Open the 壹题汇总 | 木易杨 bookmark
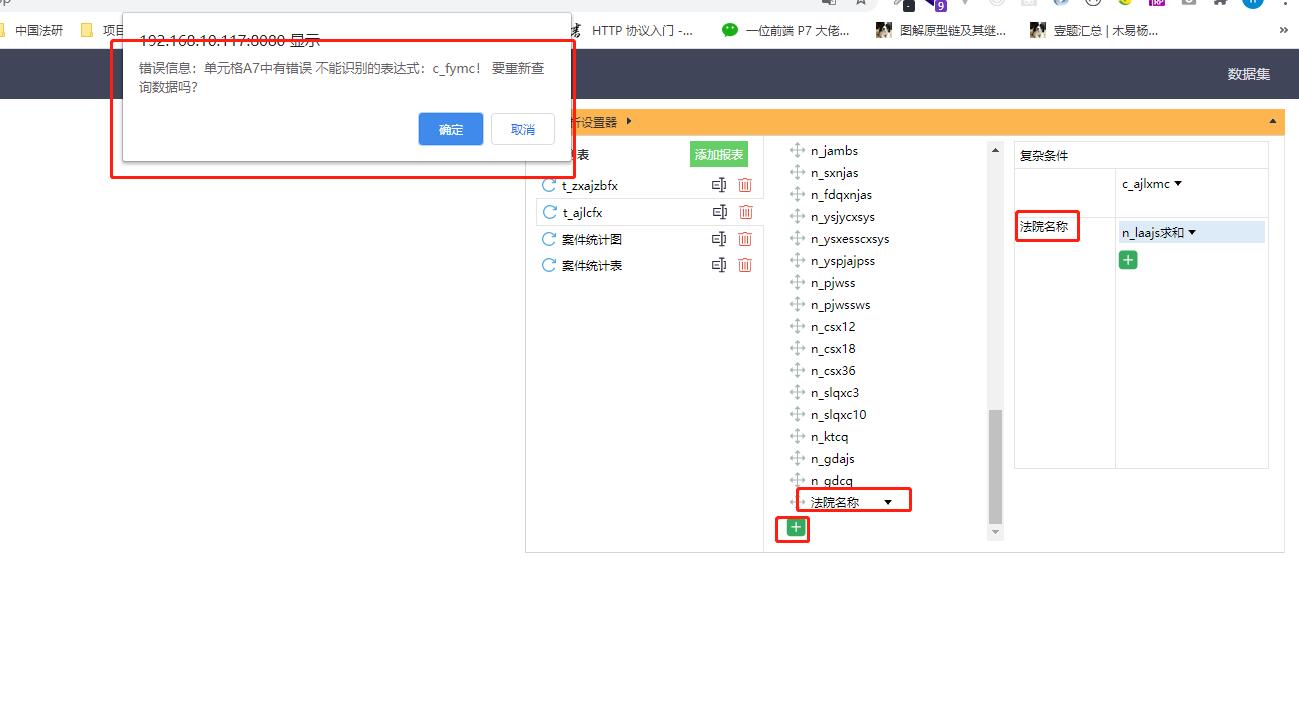Image resolution: width=1299 pixels, height=705 pixels. coord(1094,30)
